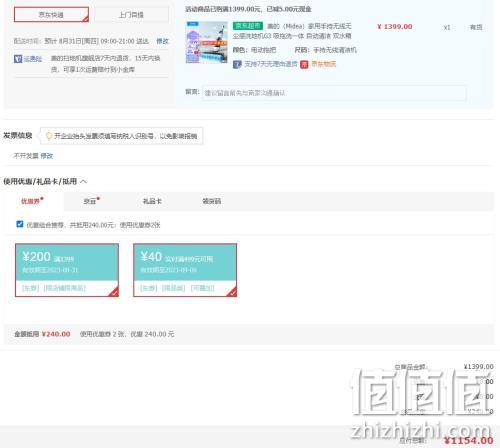Switch to the 领货码 tab
500x448 pixels.
(x=212, y=201)
